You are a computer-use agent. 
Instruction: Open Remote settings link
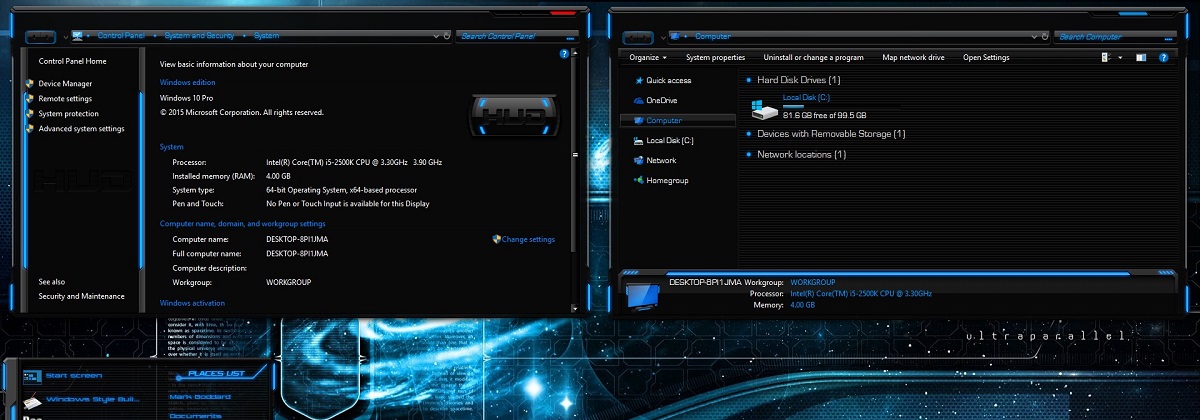pyautogui.click(x=65, y=99)
